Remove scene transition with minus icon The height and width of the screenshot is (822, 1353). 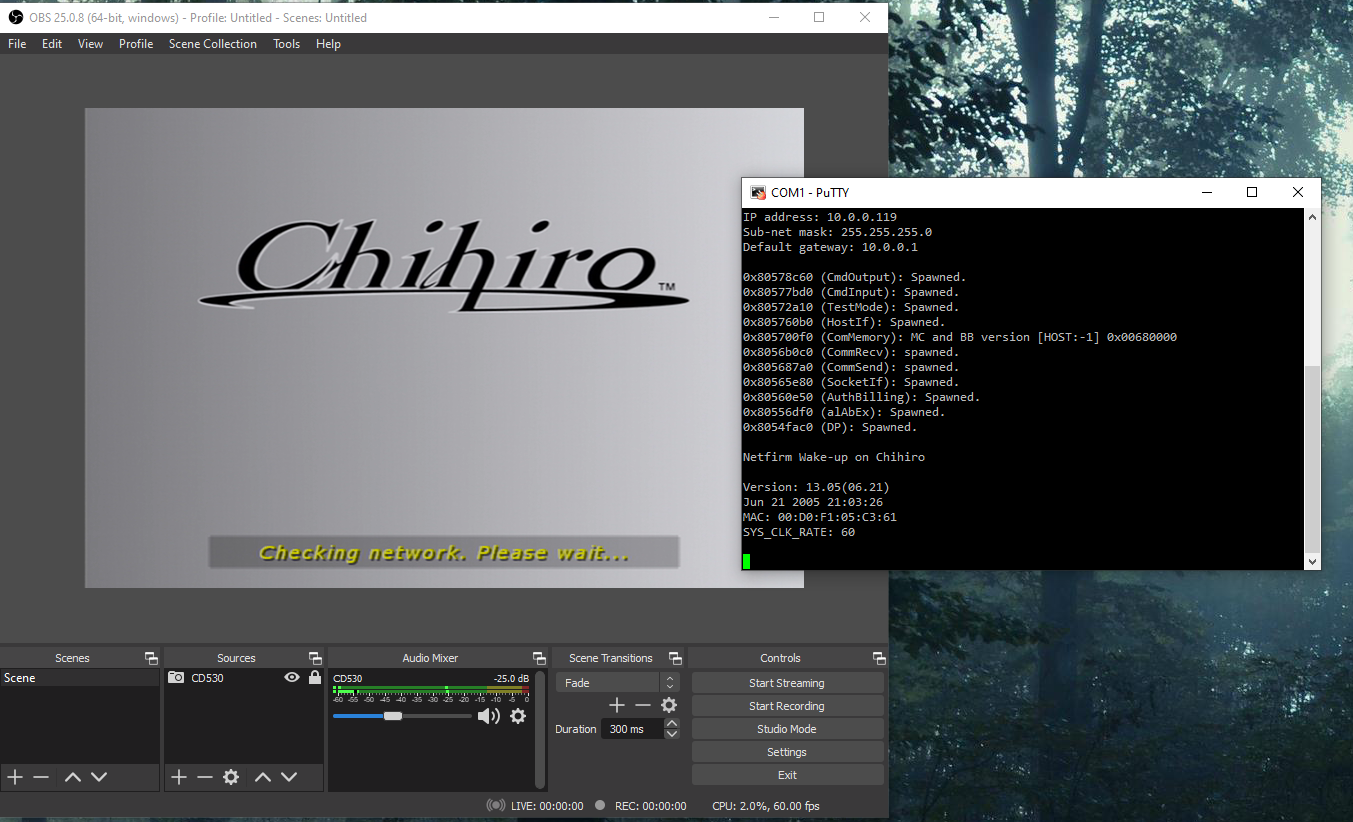coord(643,705)
